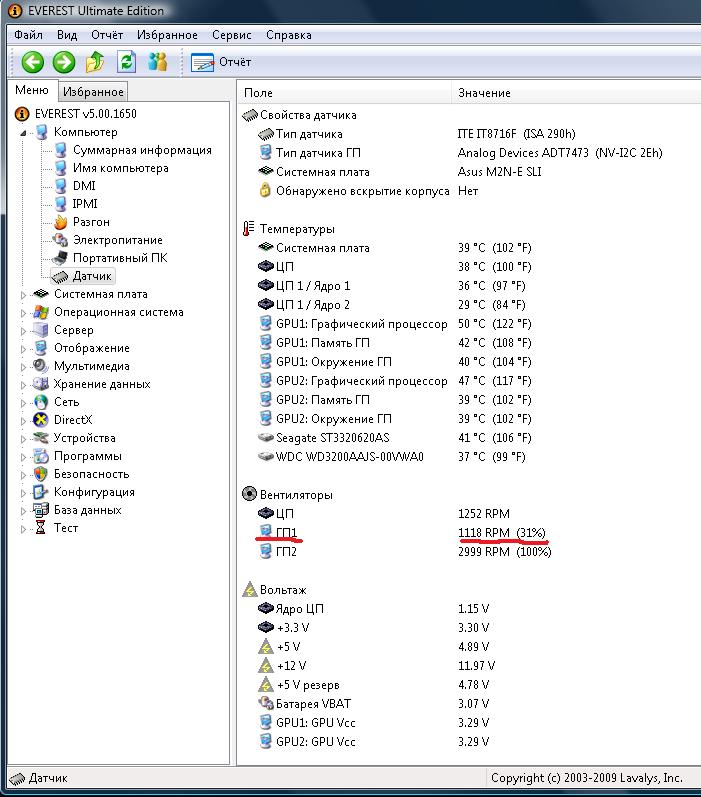Collapse the Компьютер tree node

click(x=23, y=133)
